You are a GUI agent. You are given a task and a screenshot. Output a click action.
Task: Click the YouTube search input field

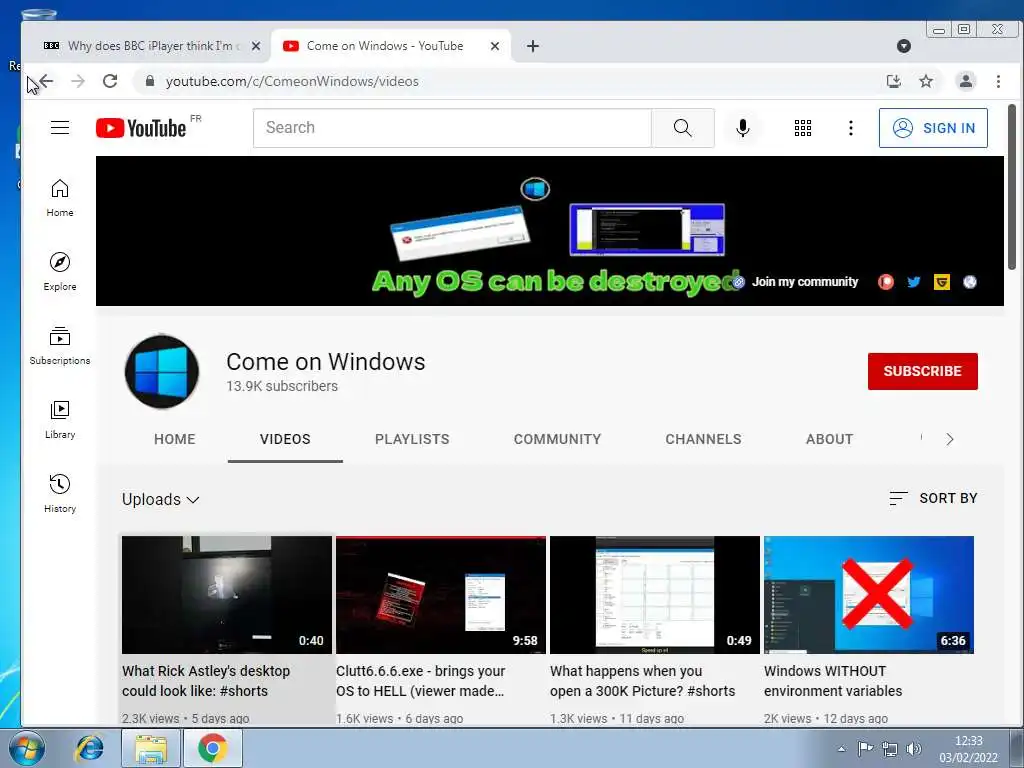pyautogui.click(x=452, y=128)
